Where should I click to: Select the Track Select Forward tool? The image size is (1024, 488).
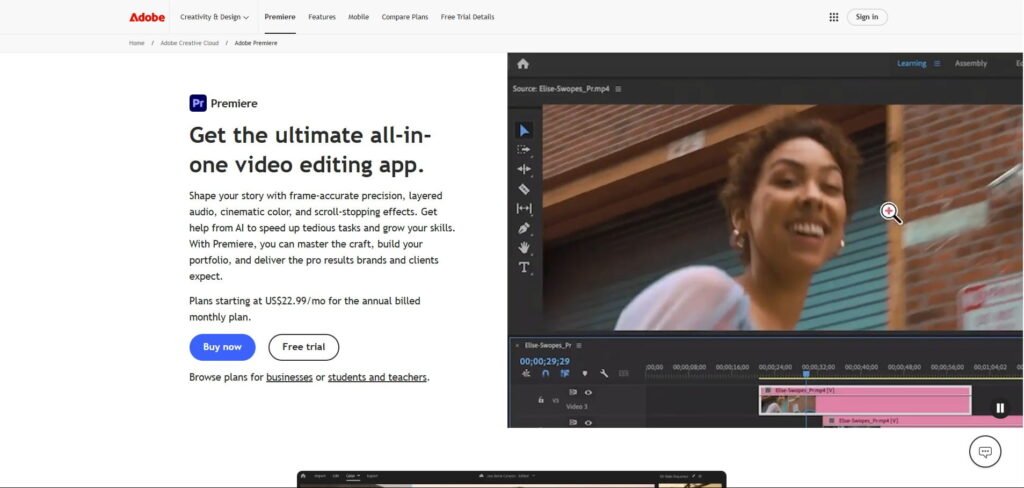point(524,150)
